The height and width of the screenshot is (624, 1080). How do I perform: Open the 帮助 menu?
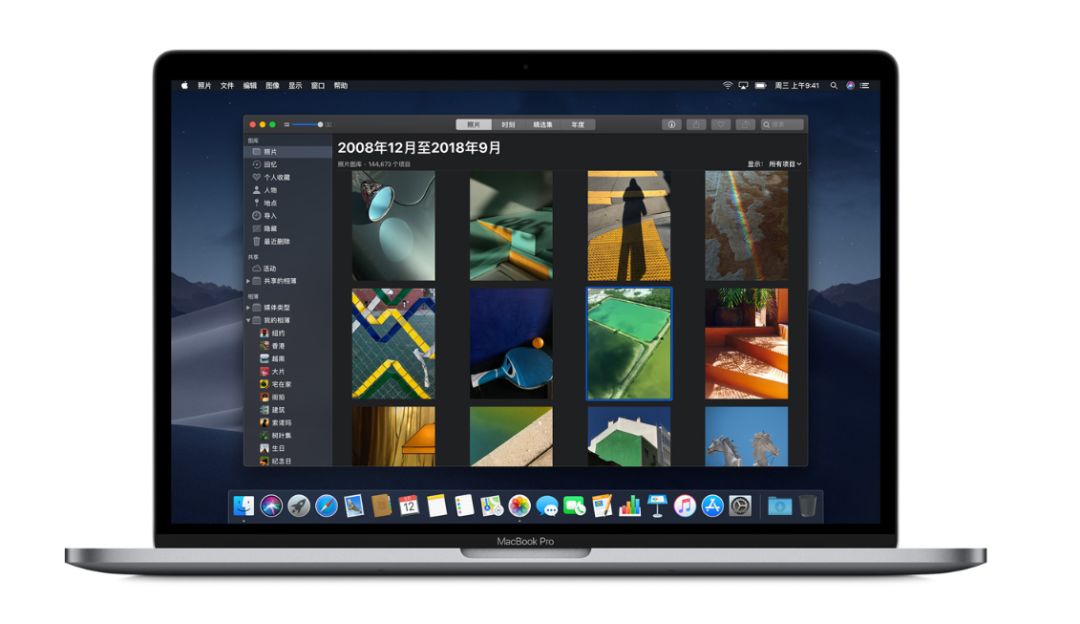coord(341,85)
